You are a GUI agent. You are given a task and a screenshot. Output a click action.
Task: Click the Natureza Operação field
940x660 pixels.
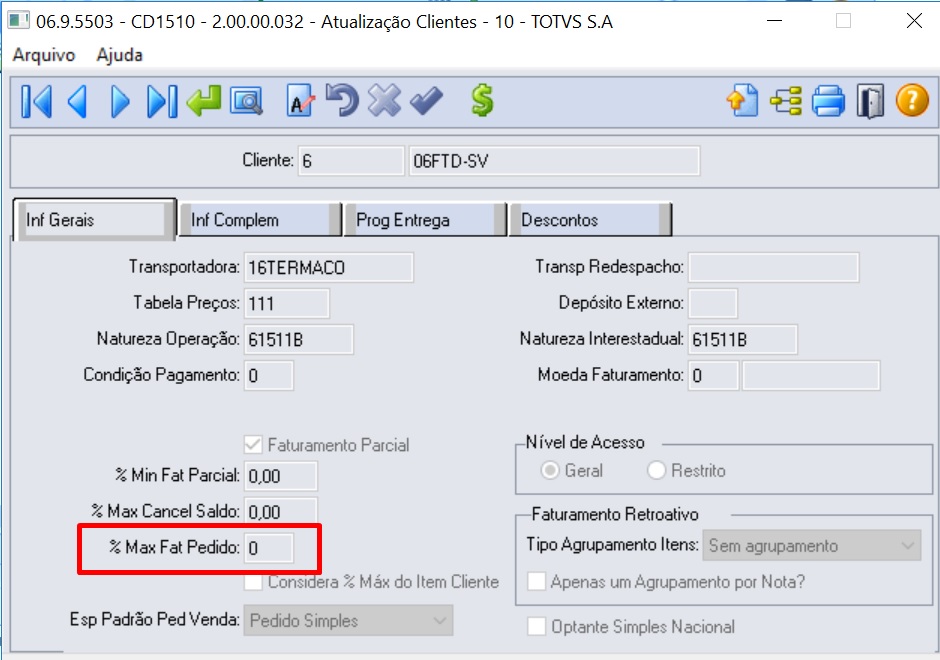pos(299,339)
